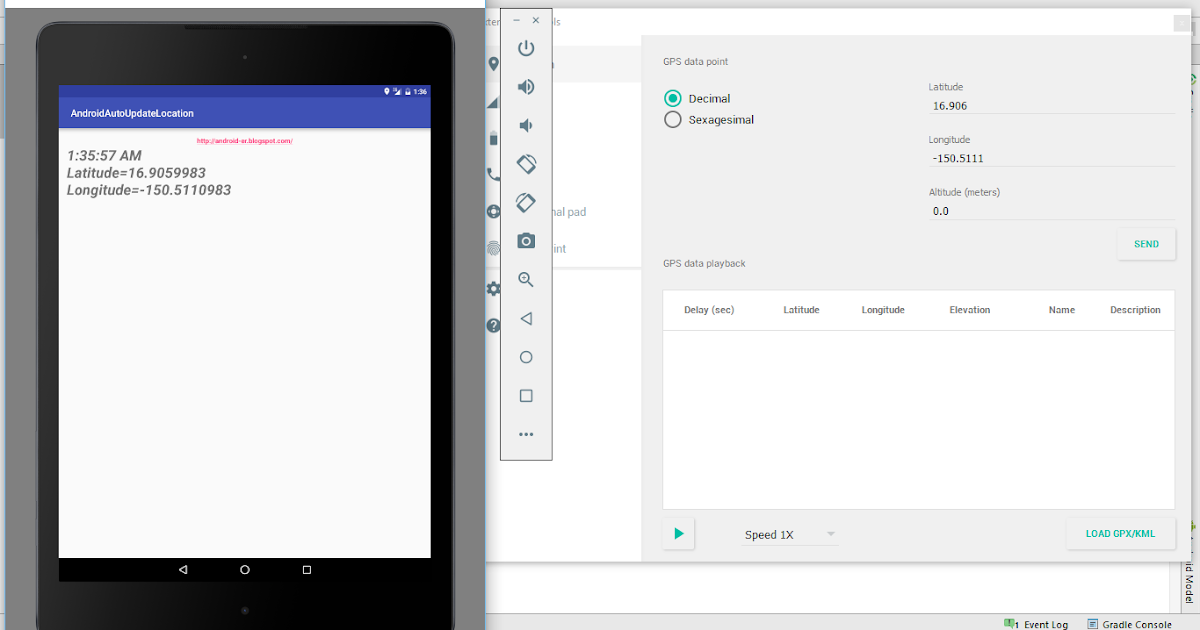Select the Zoom tool icon
Viewport: 1200px width, 630px height.
(x=526, y=280)
